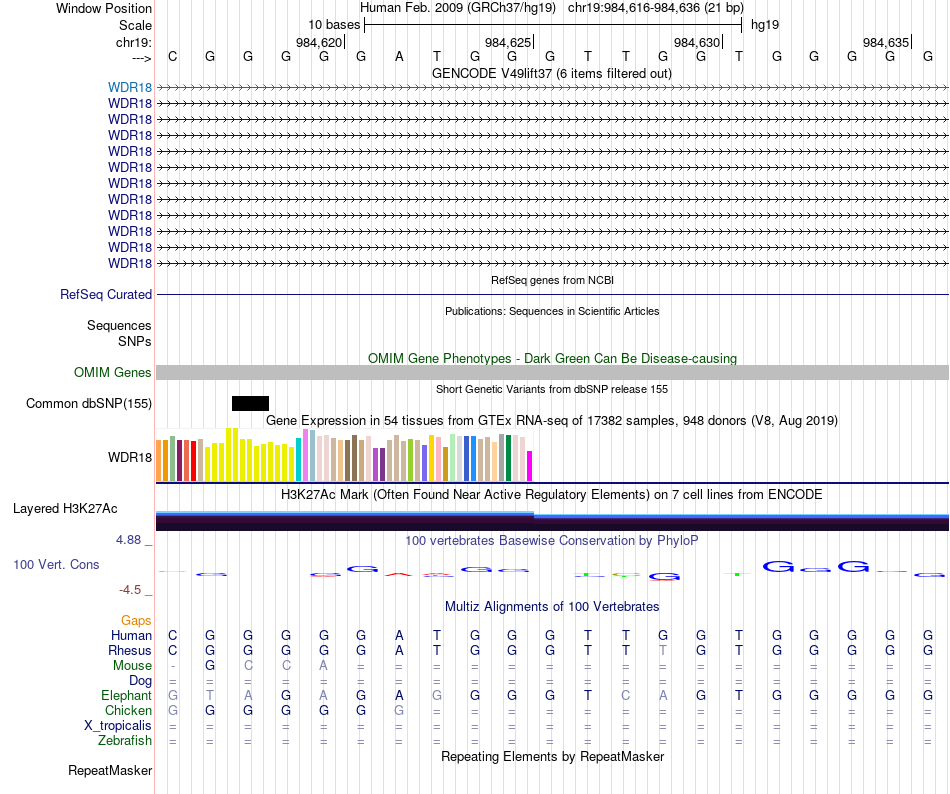Select the black dbSNP variant item
The height and width of the screenshot is (794, 950).
coord(250,403)
